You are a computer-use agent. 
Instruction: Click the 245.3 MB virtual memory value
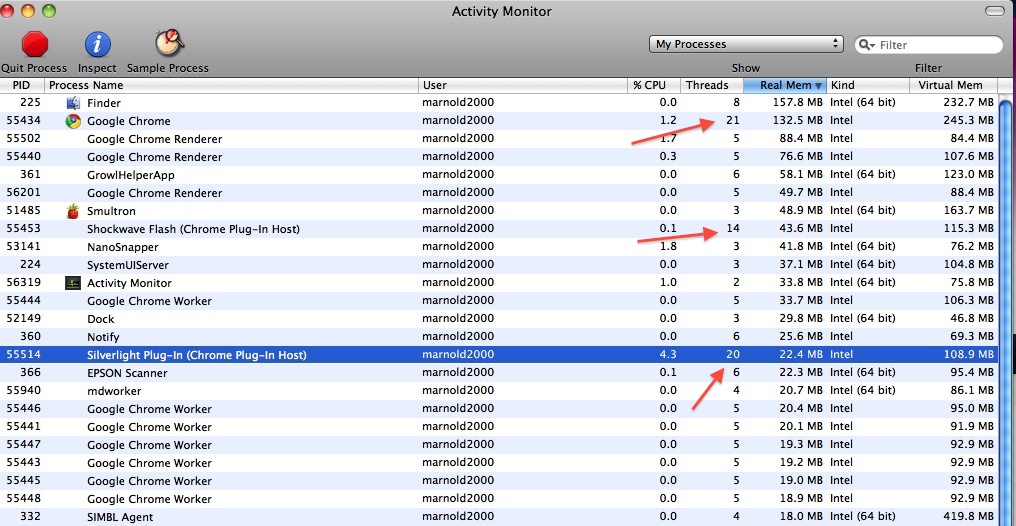[x=967, y=120]
